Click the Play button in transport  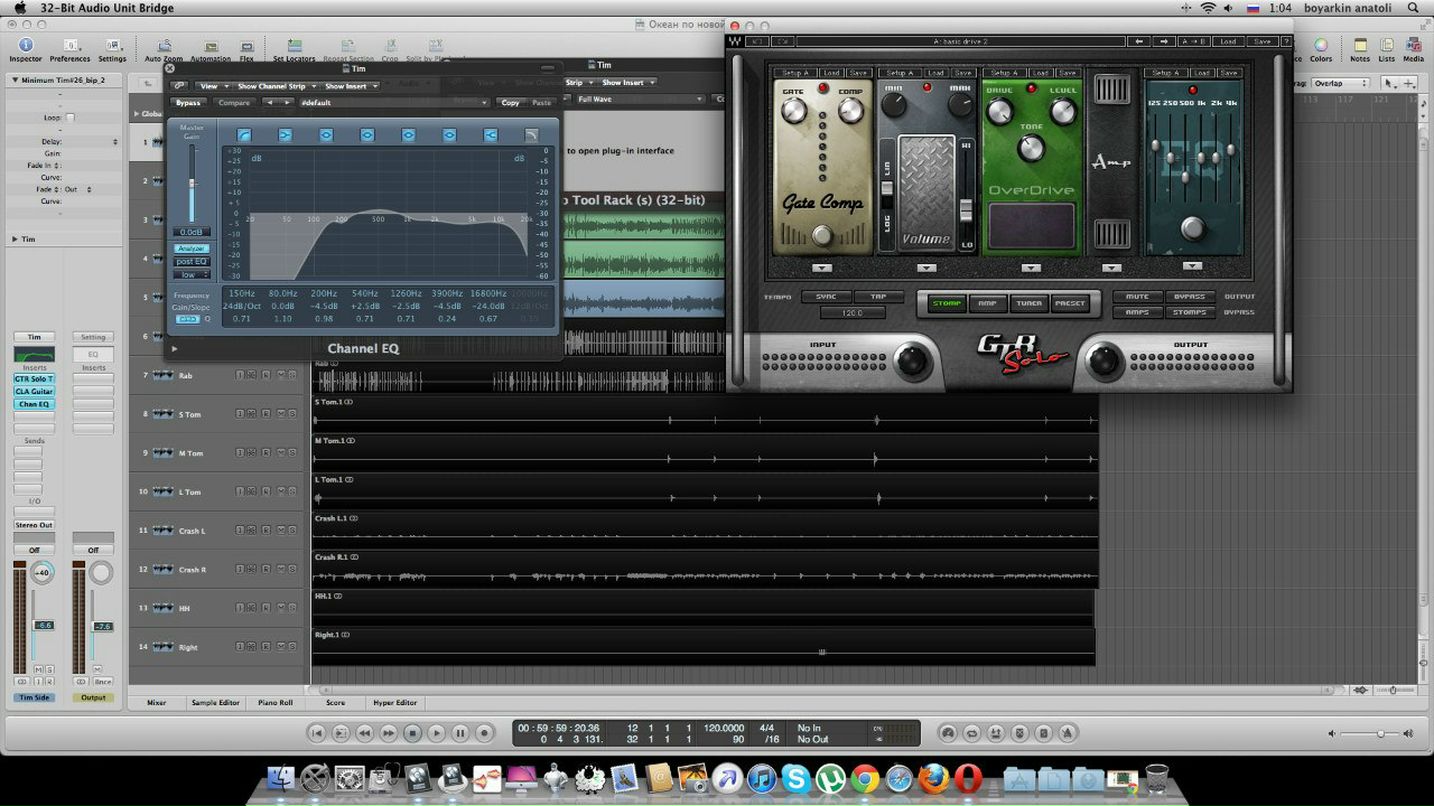tap(436, 733)
